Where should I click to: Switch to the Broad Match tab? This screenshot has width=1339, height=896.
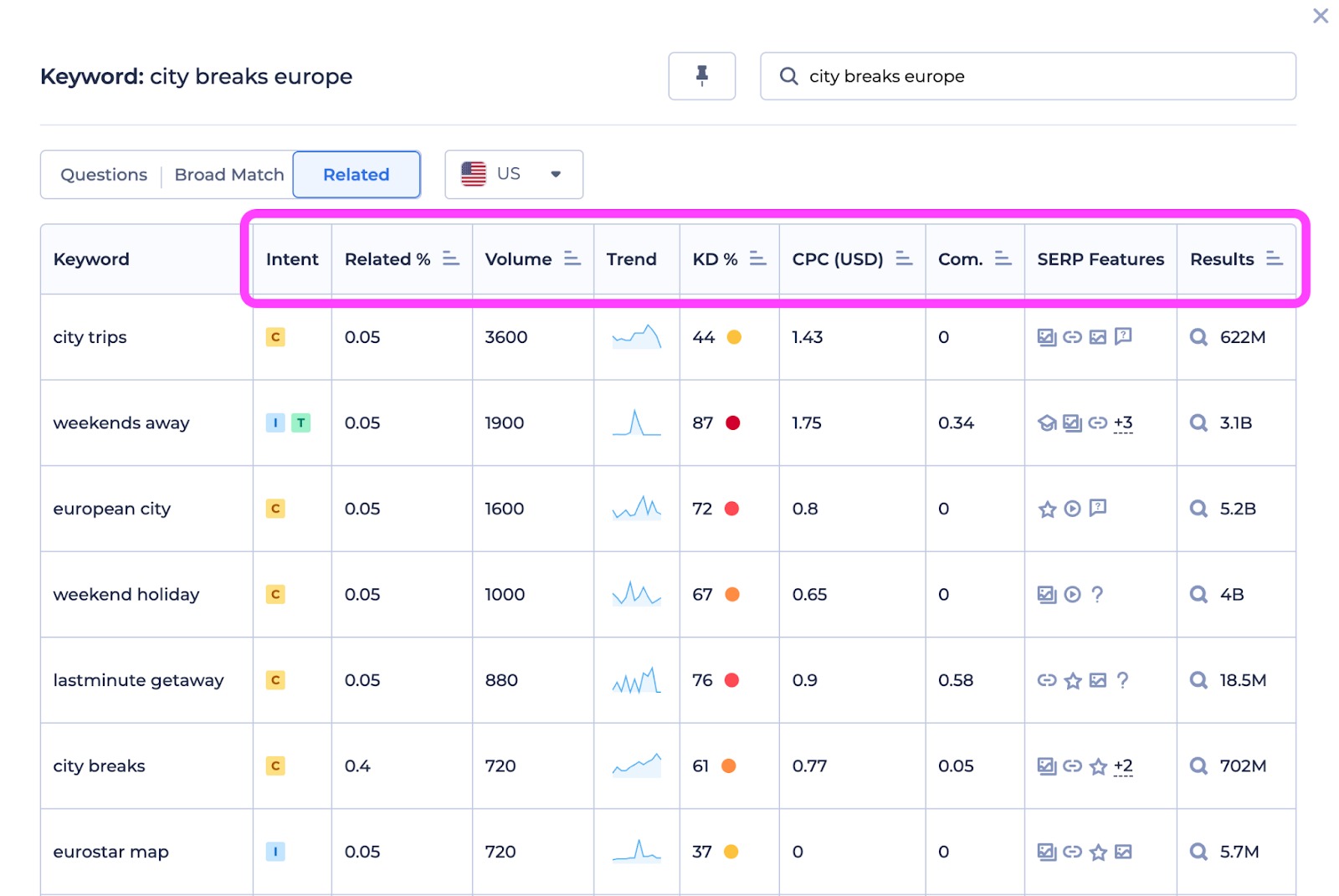(228, 174)
